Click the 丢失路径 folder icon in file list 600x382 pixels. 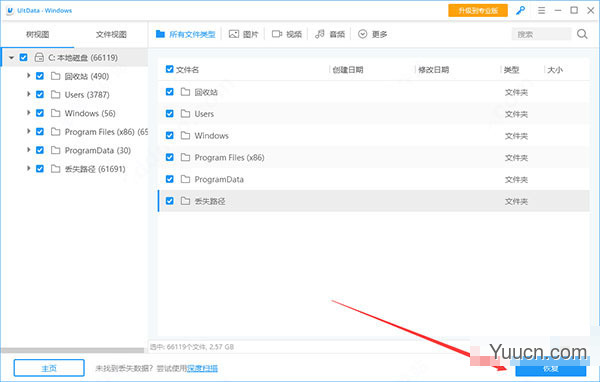186,201
